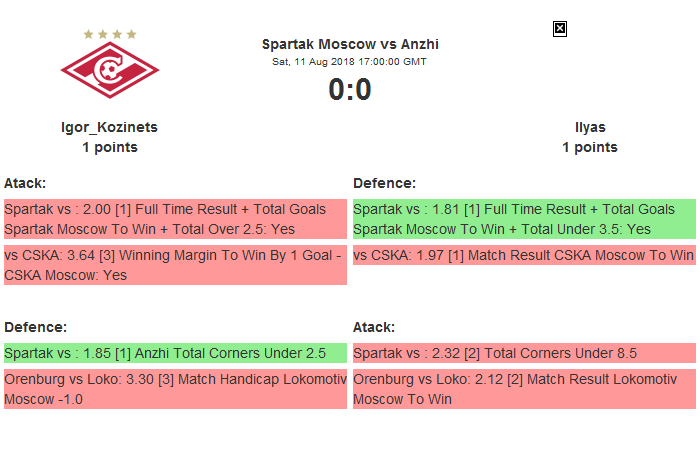Screen dimensions: 700x460
Task: Click the four stars above the logo
Action: click(110, 34)
